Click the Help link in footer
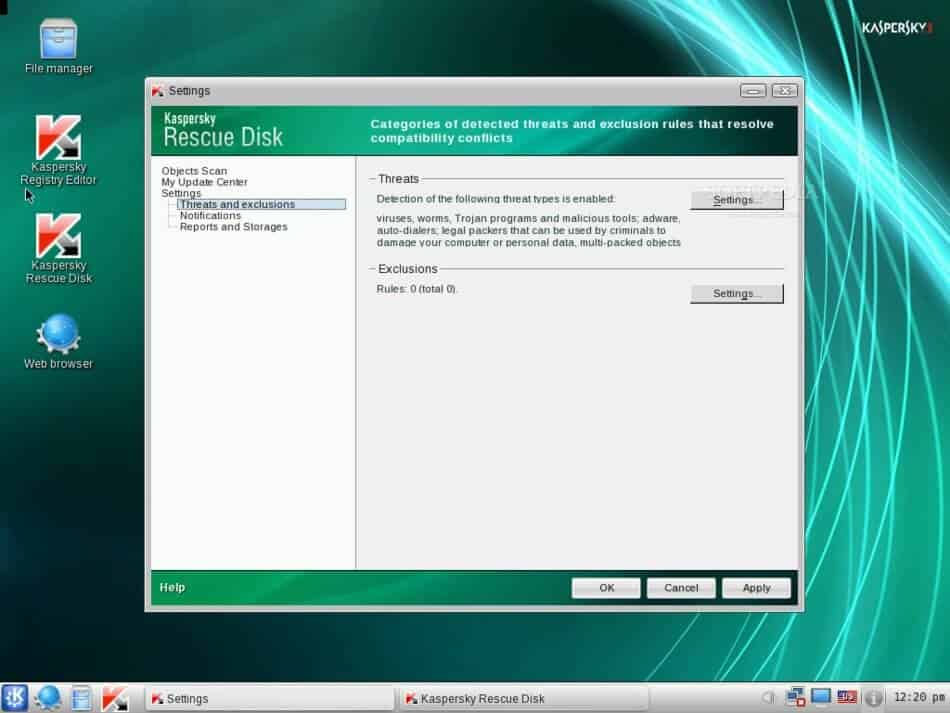Viewport: 950px width, 713px height. click(x=172, y=587)
